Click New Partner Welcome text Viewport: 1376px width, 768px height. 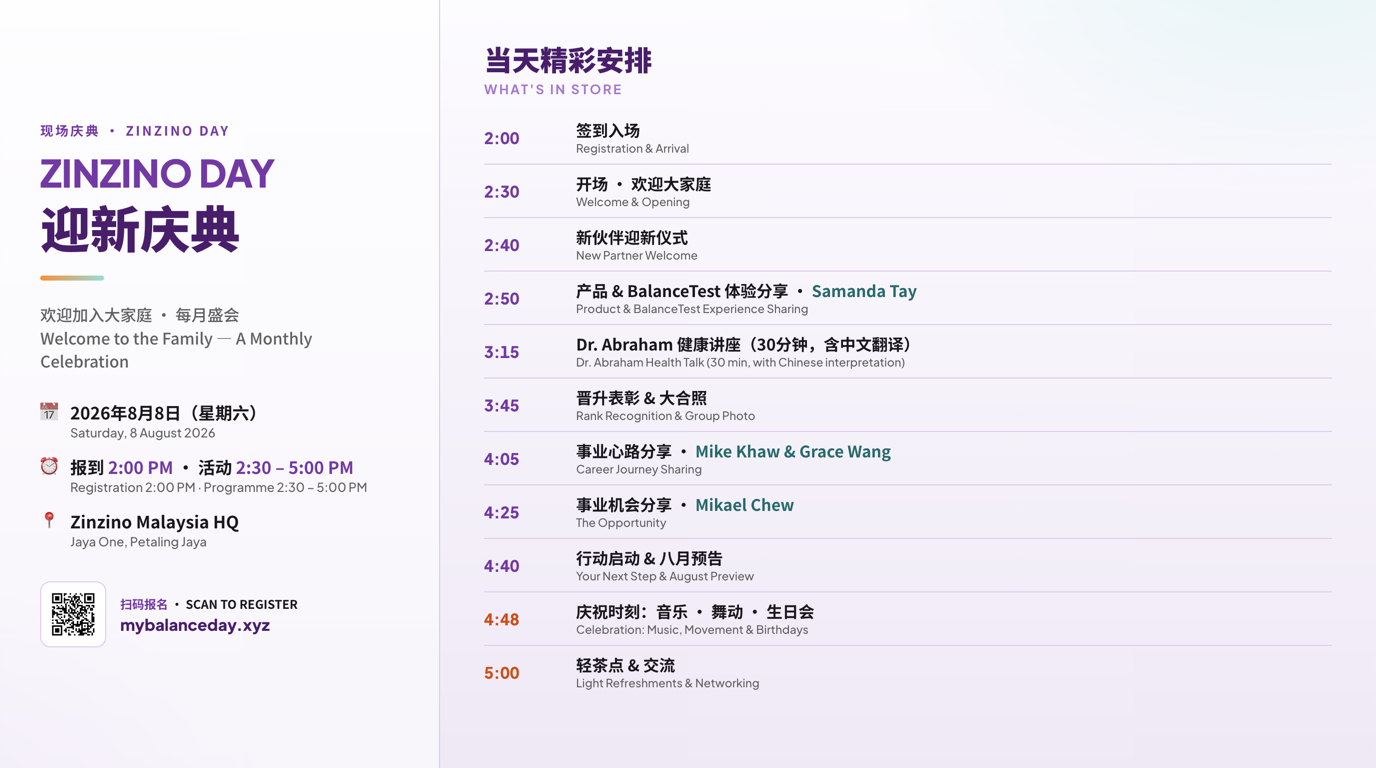[637, 256]
